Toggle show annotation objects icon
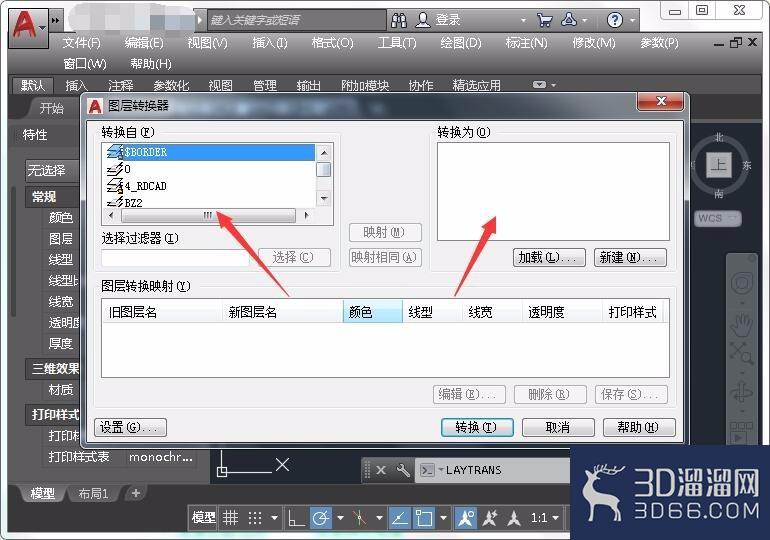The image size is (770, 540). 466,518
